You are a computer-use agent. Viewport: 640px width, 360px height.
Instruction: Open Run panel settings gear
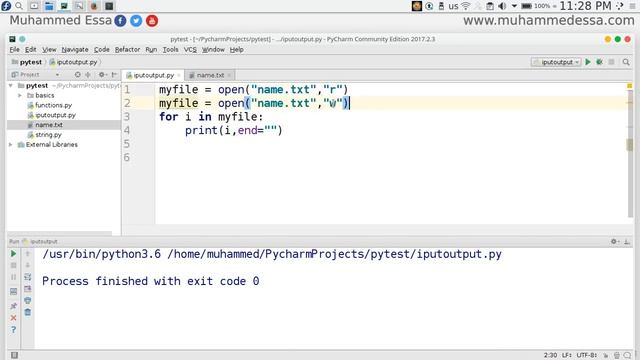615,242
